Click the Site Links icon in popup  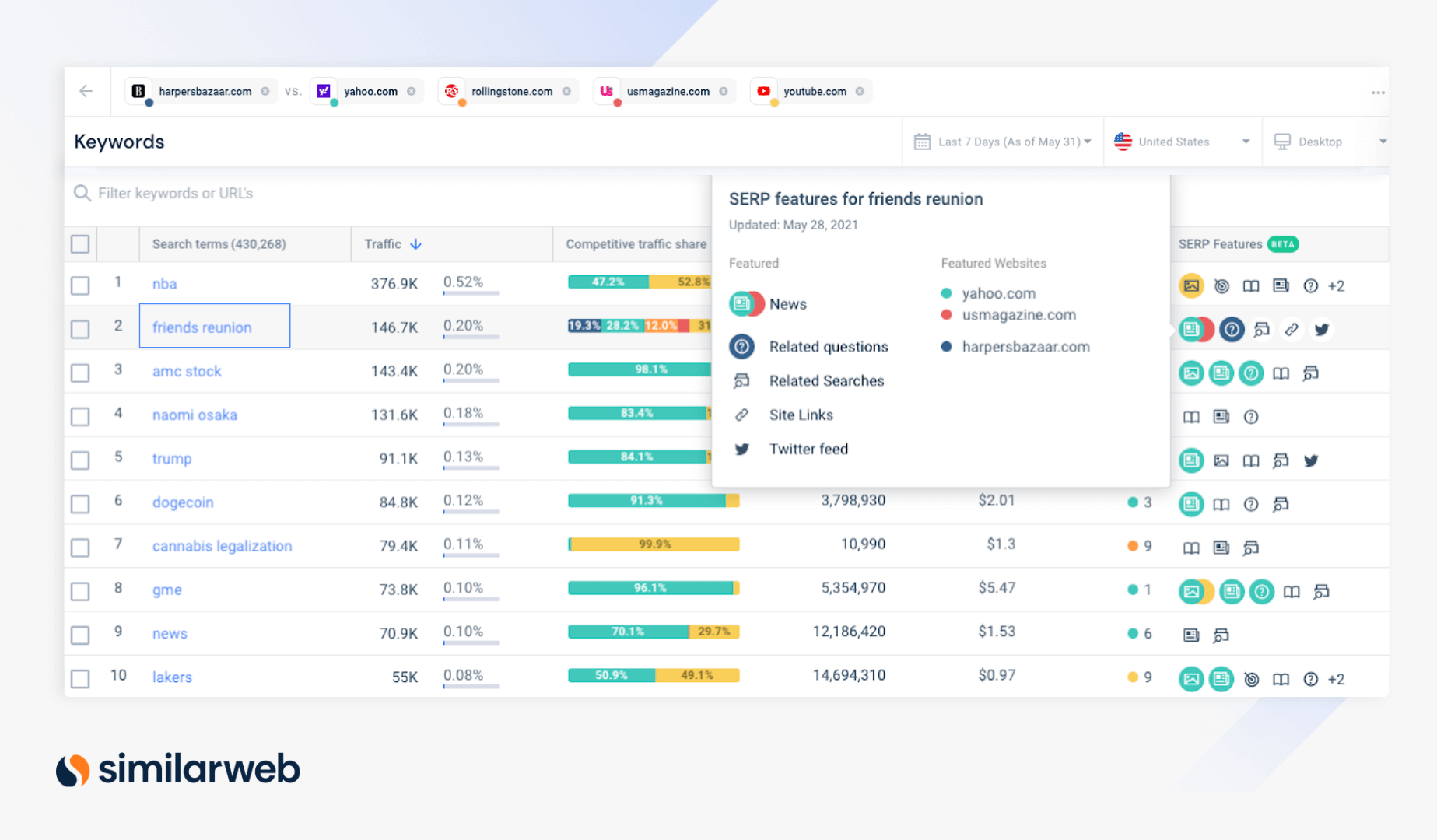(x=741, y=415)
